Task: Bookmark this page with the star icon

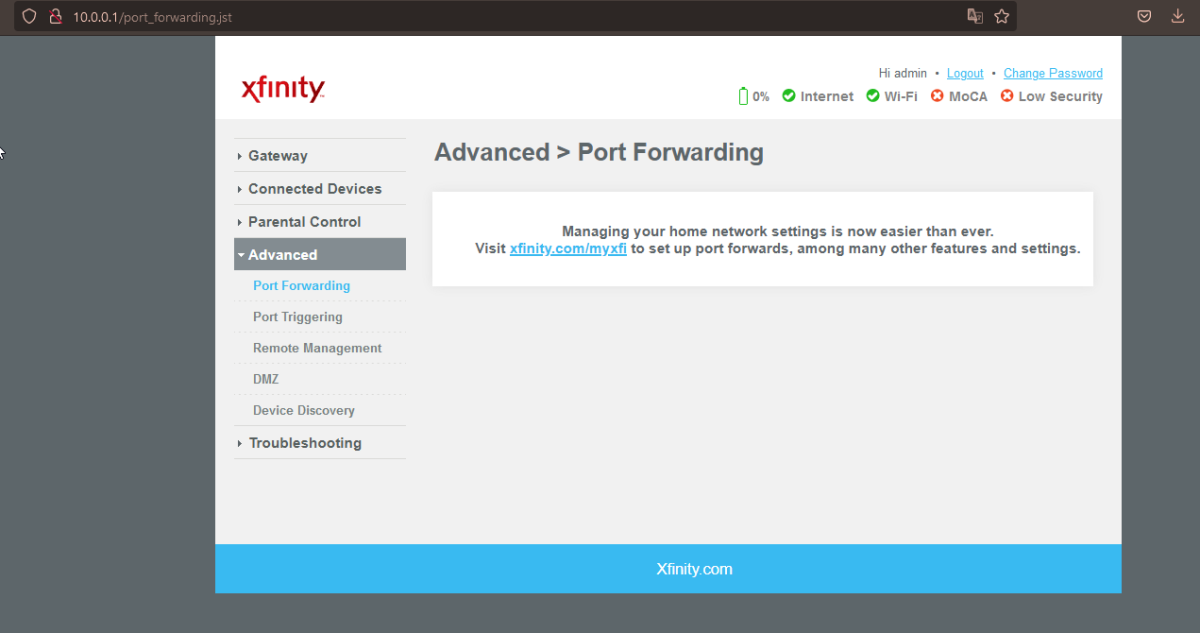Action: point(1001,17)
